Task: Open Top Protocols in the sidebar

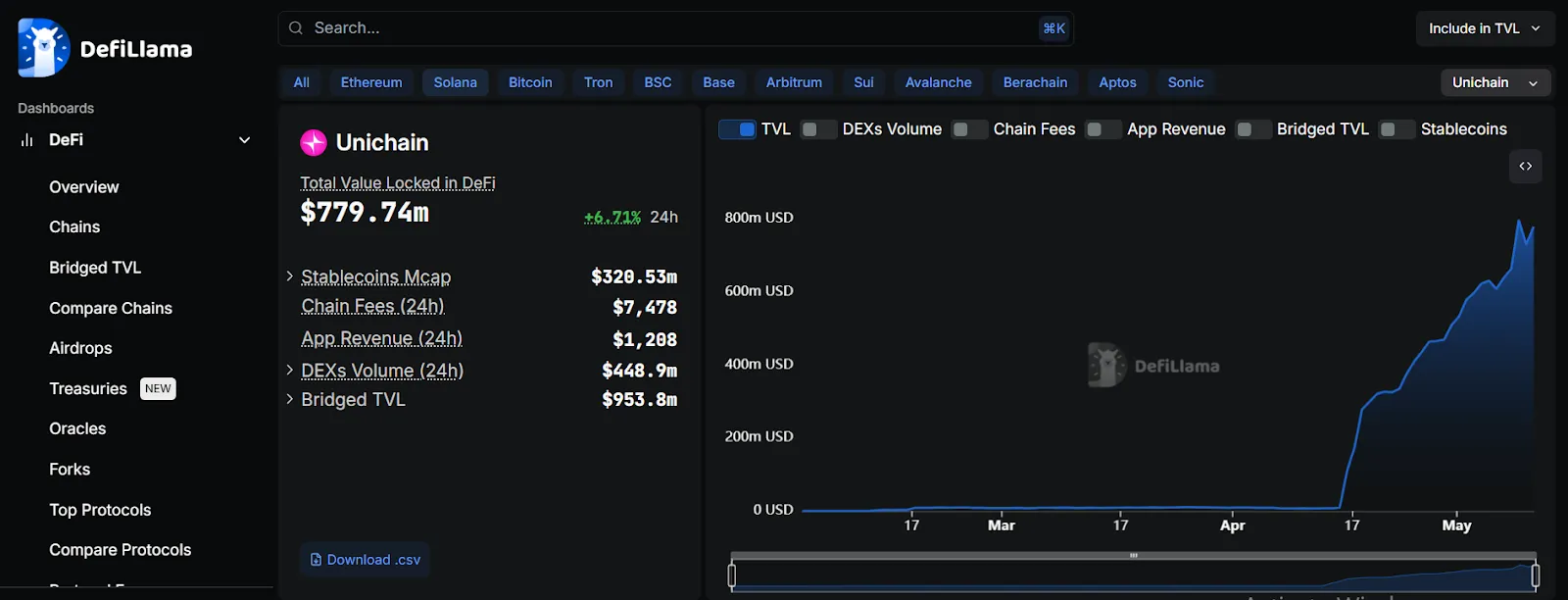Action: pos(100,510)
